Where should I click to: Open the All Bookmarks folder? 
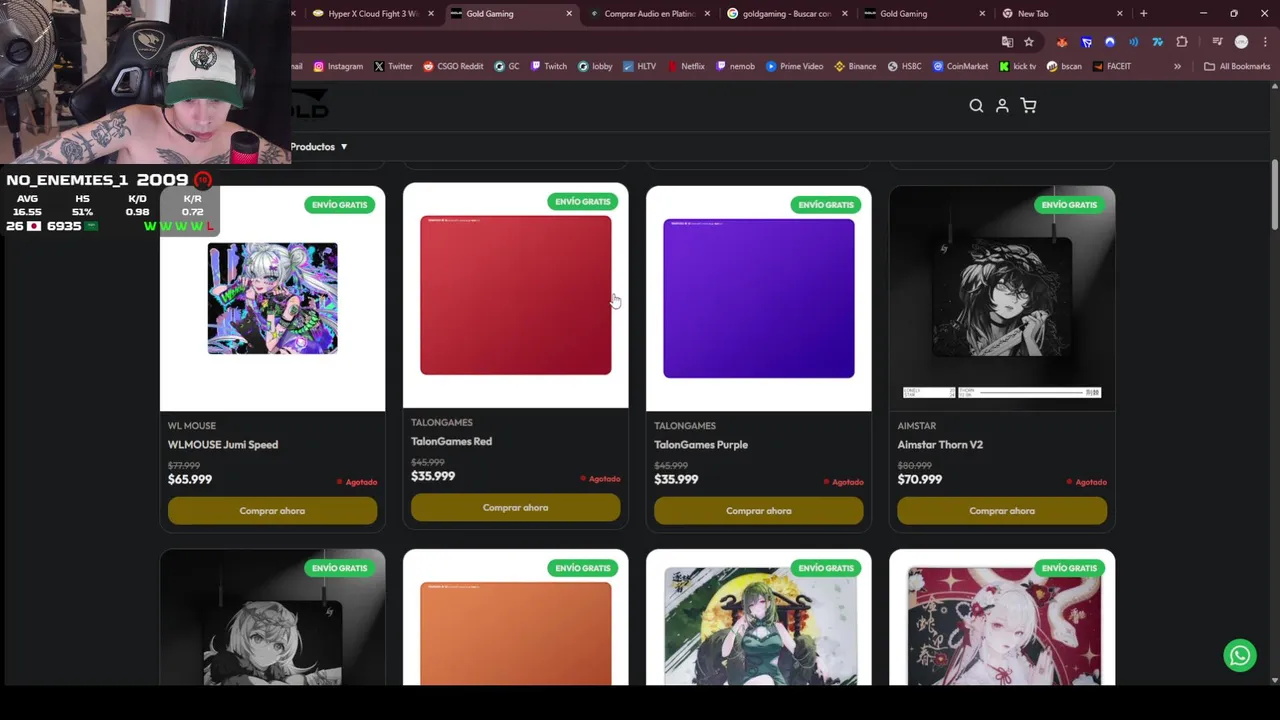click(1237, 66)
